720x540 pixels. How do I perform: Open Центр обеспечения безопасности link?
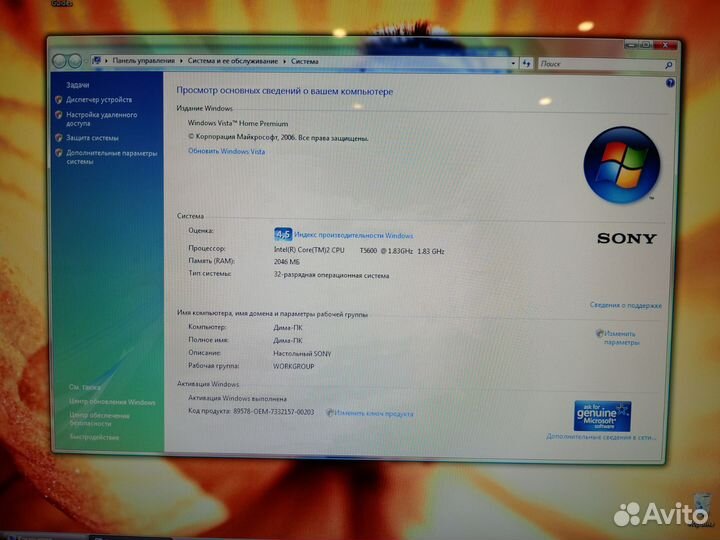point(99,419)
